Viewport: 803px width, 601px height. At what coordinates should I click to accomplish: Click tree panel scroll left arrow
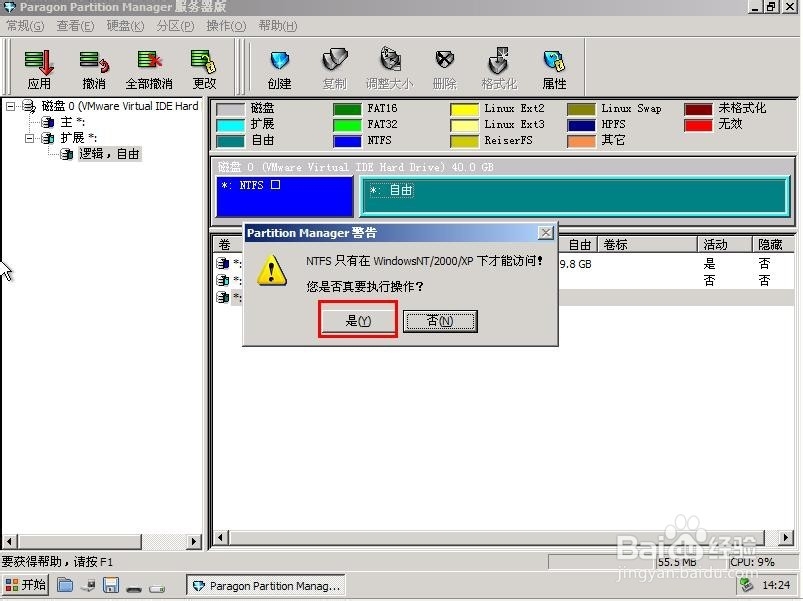9,541
